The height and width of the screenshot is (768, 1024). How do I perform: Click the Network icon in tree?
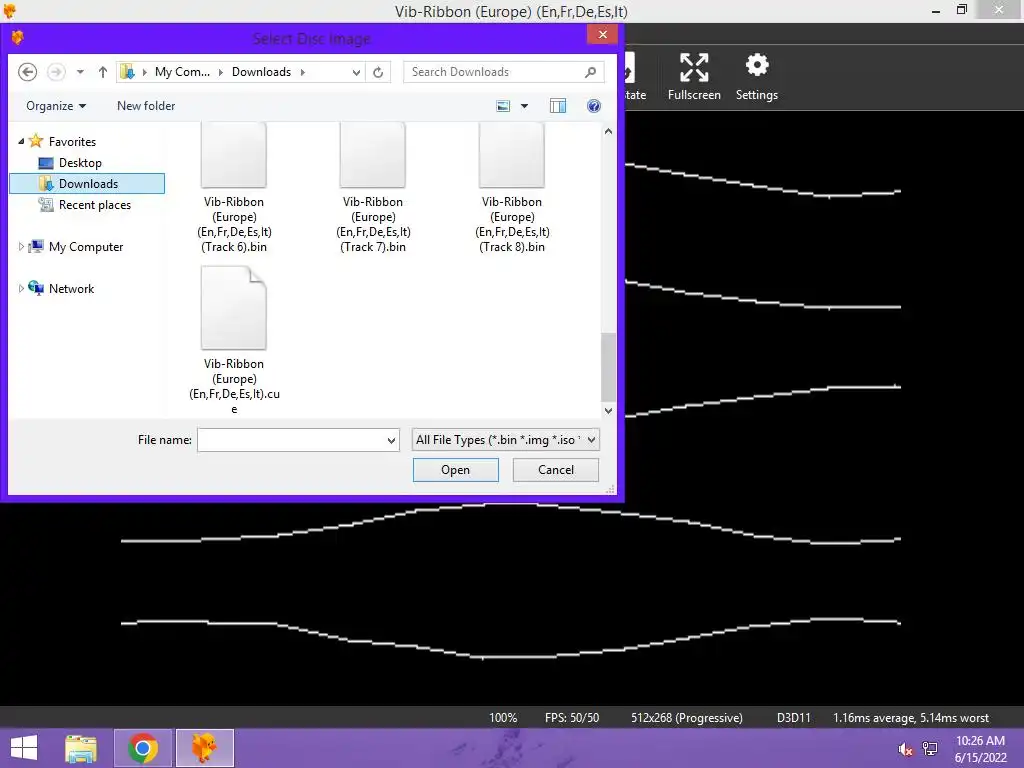(x=36, y=288)
